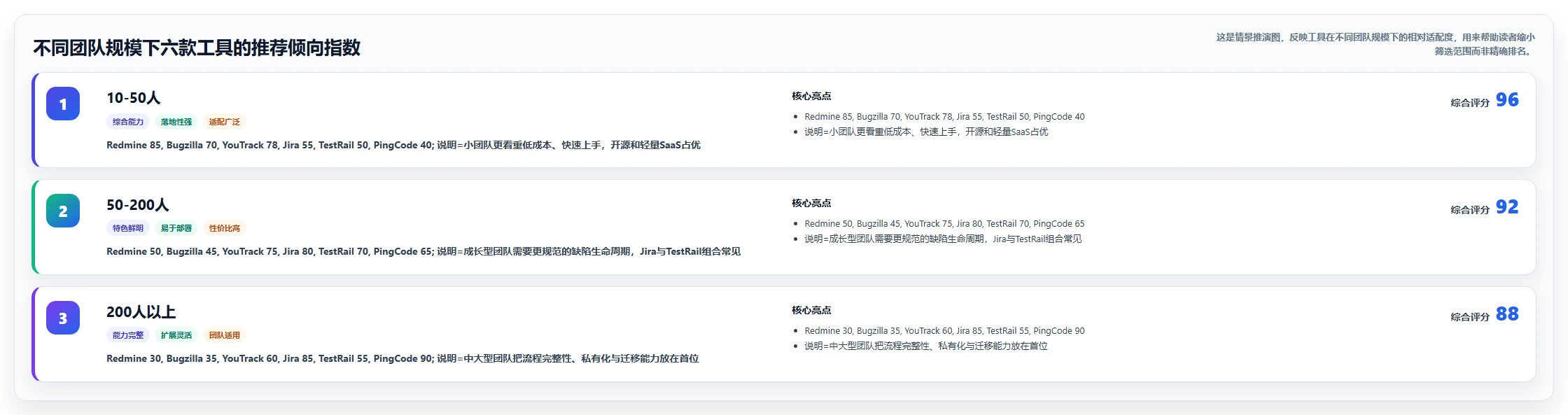Select the 团队适用 tag

click(x=225, y=335)
